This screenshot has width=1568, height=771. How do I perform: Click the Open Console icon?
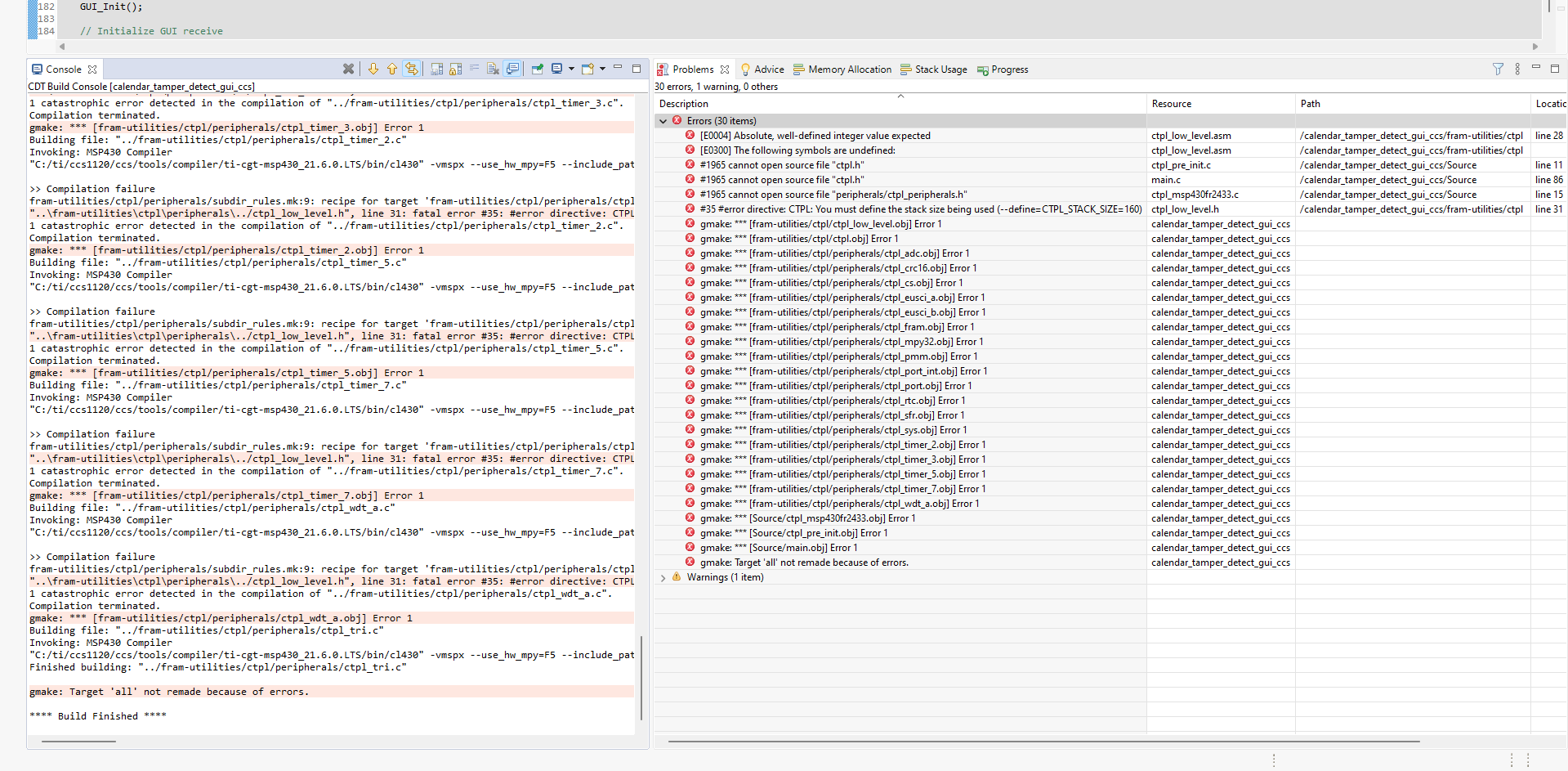tap(587, 69)
